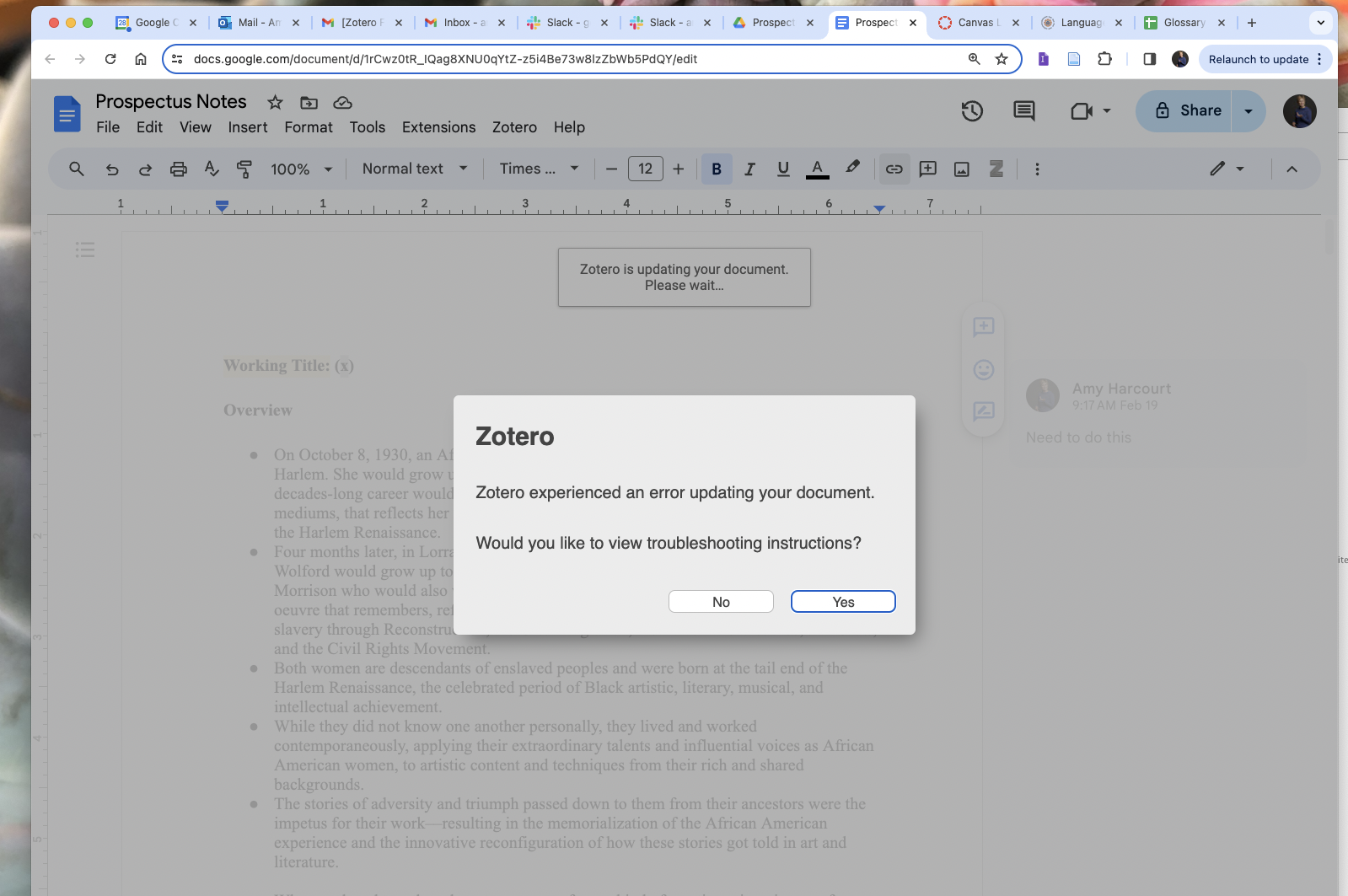Toggle italic formatting
This screenshot has height=896, width=1348.
pos(749,169)
